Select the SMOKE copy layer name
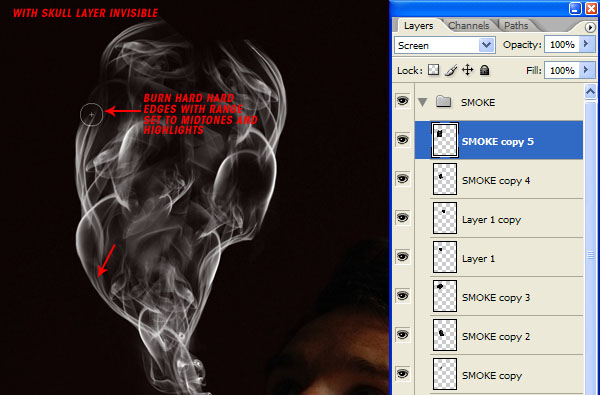The width and height of the screenshot is (600, 395). (492, 376)
